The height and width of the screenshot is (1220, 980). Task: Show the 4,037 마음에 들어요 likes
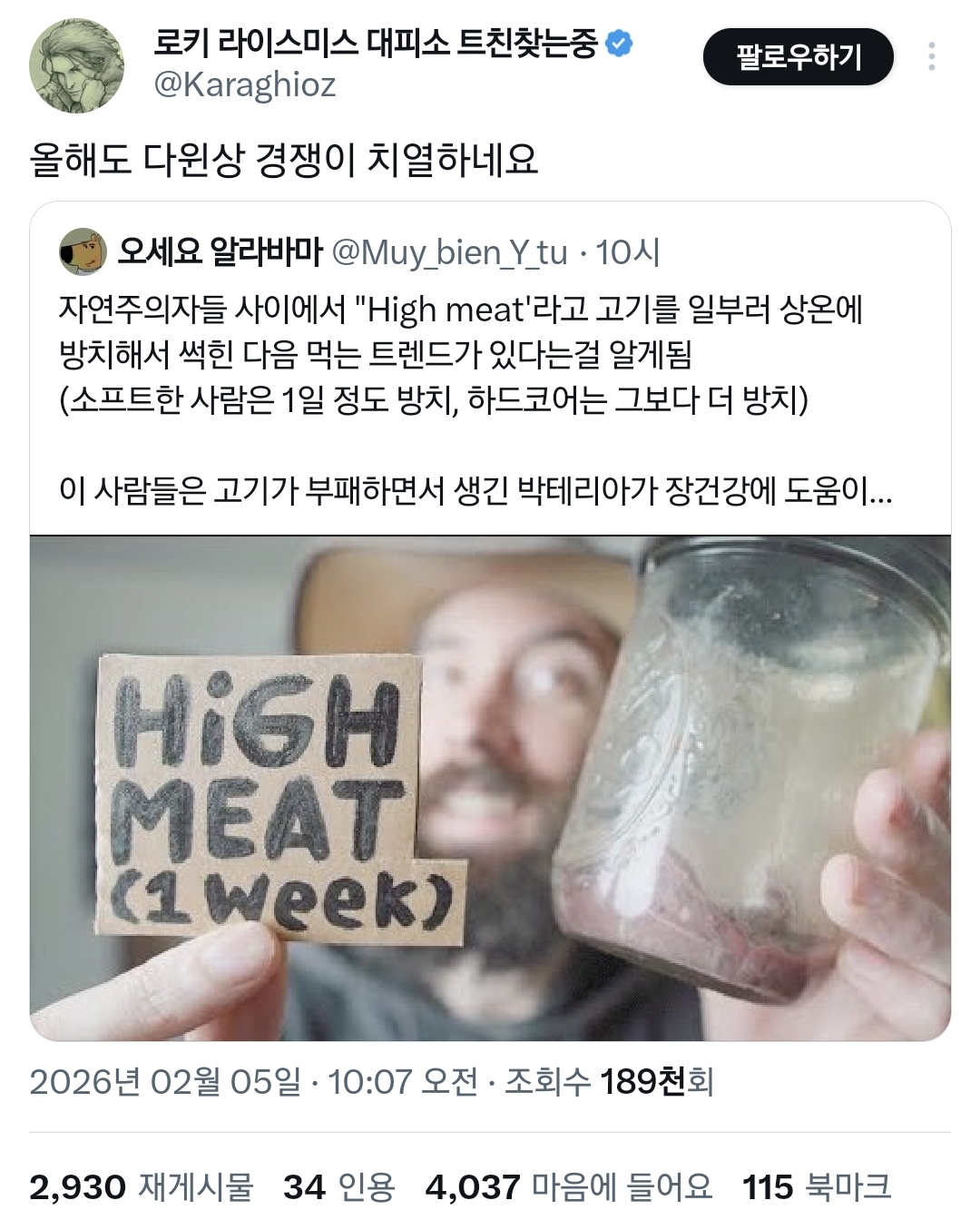tap(569, 1187)
